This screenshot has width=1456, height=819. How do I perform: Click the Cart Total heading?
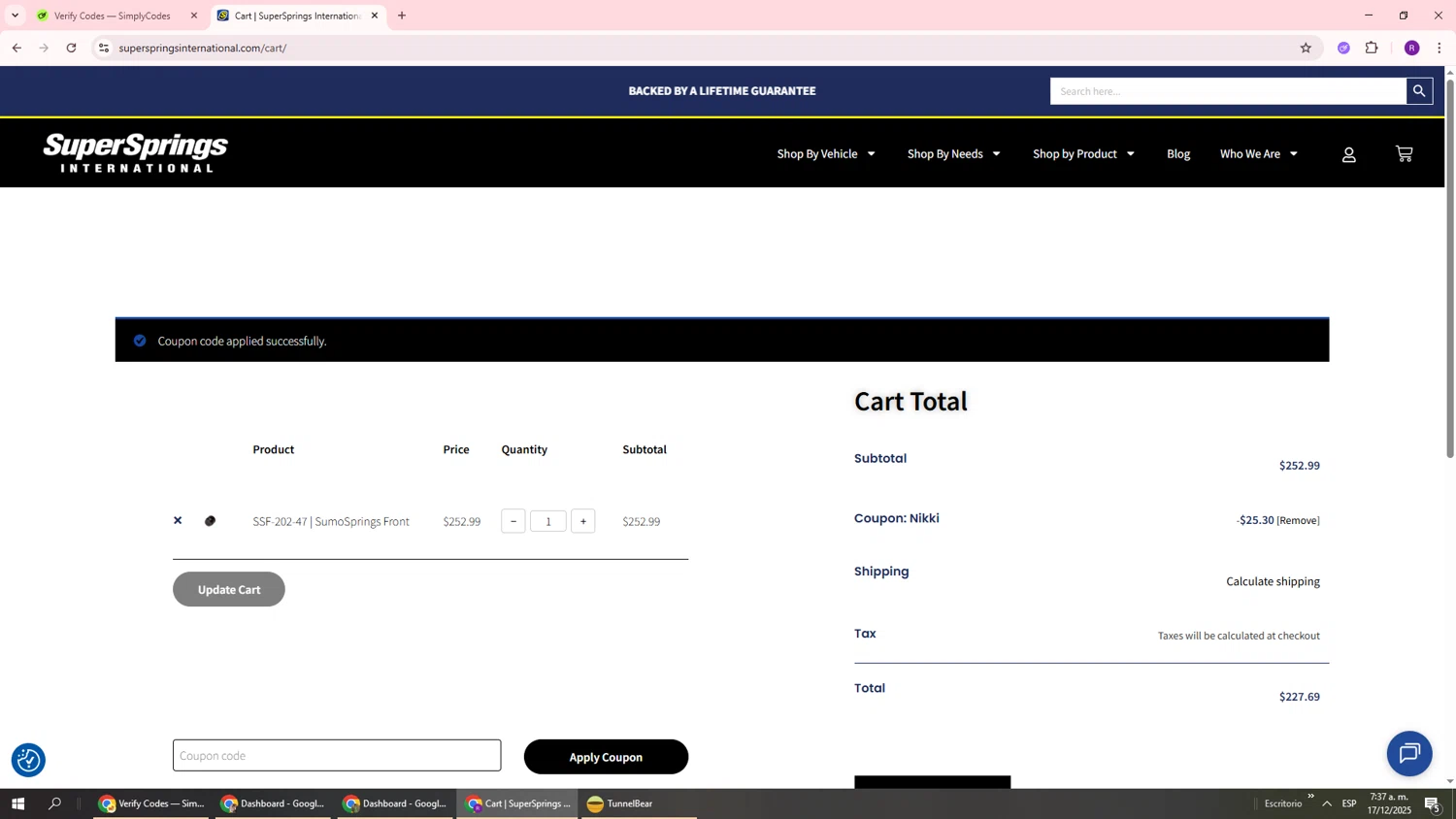(x=910, y=401)
